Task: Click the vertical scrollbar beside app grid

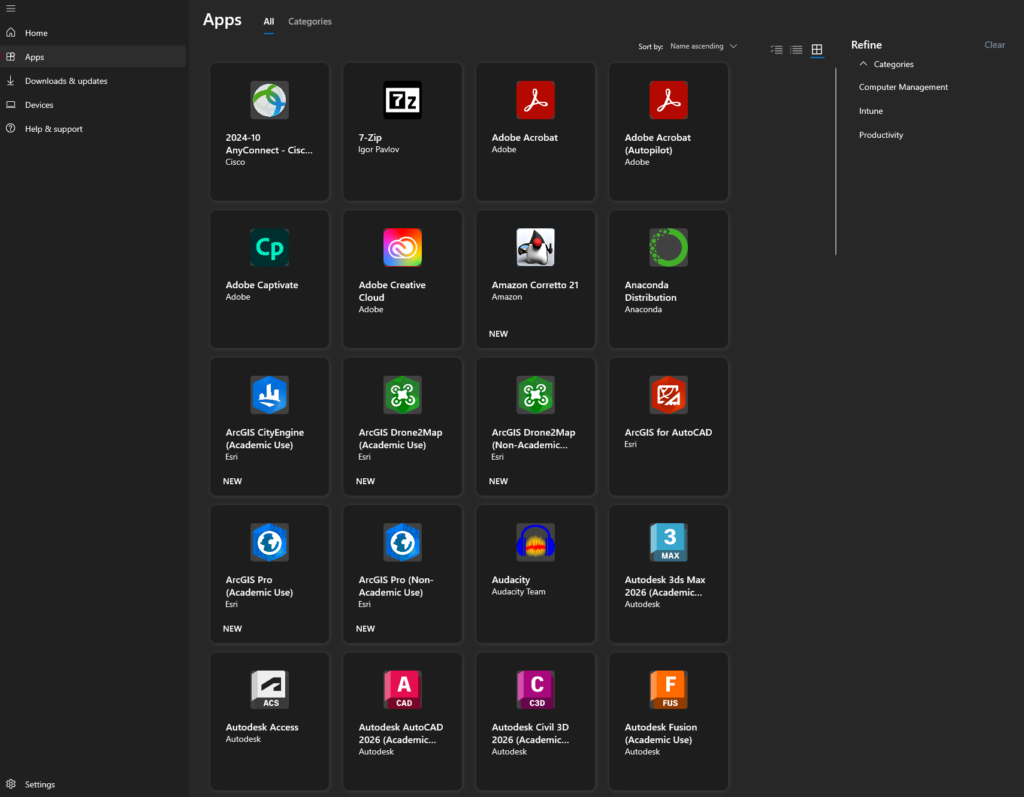Action: [836, 160]
